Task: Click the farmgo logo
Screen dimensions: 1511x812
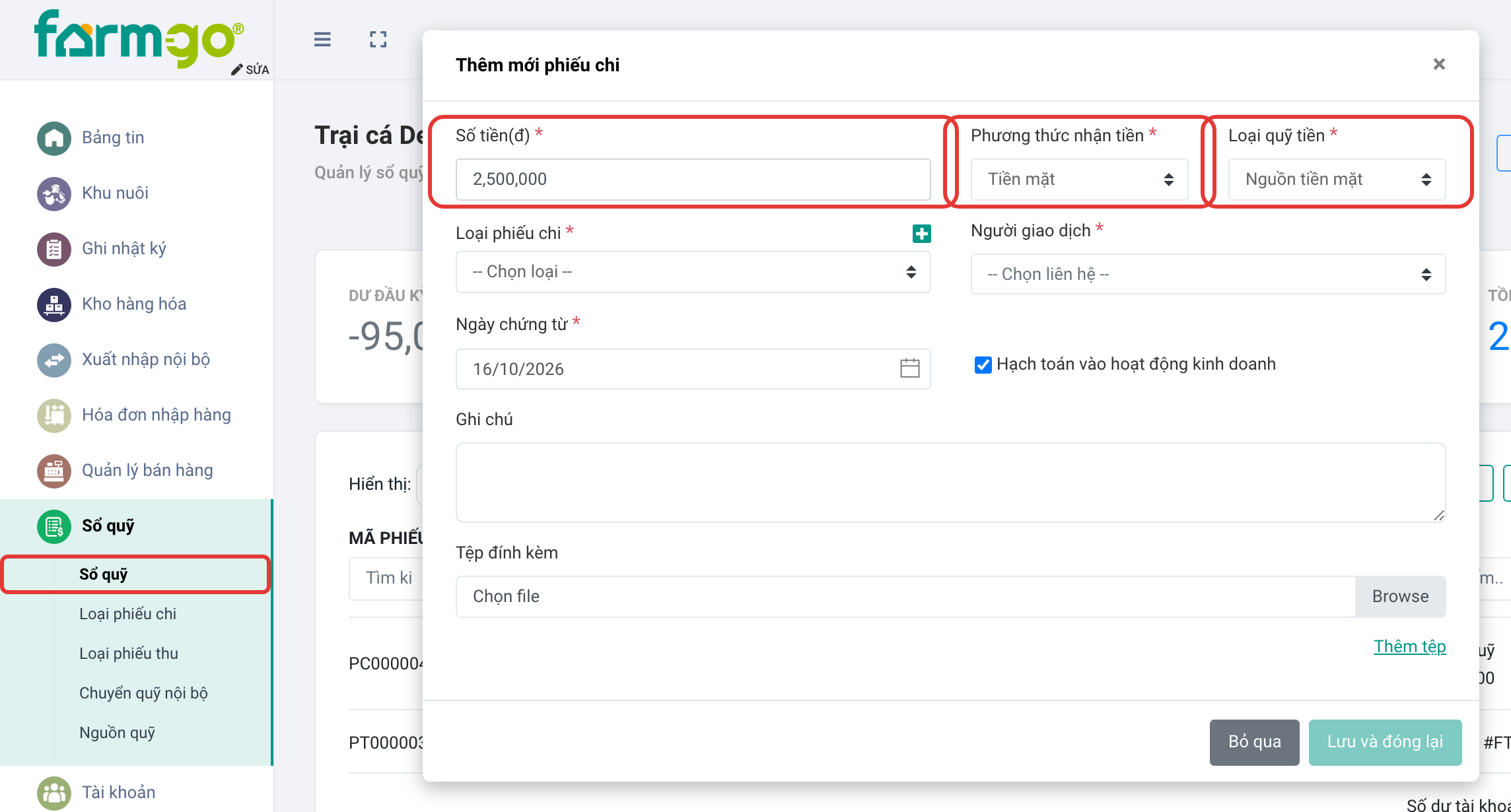Action: (x=139, y=38)
